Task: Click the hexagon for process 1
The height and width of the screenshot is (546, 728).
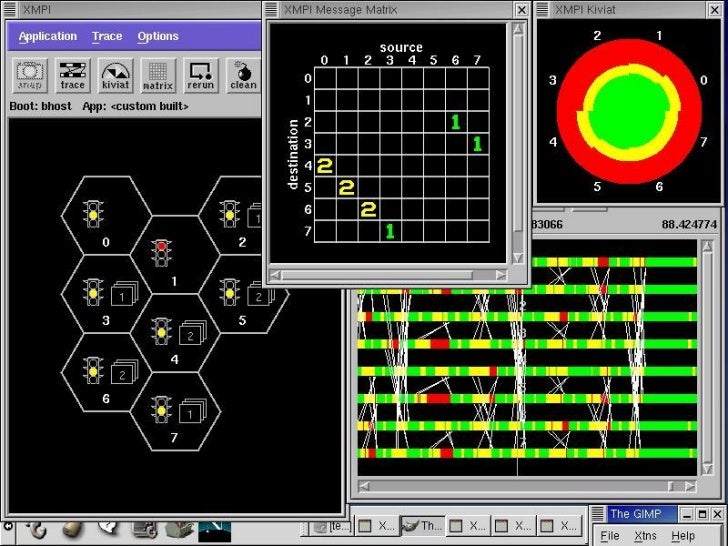Action: coord(175,255)
